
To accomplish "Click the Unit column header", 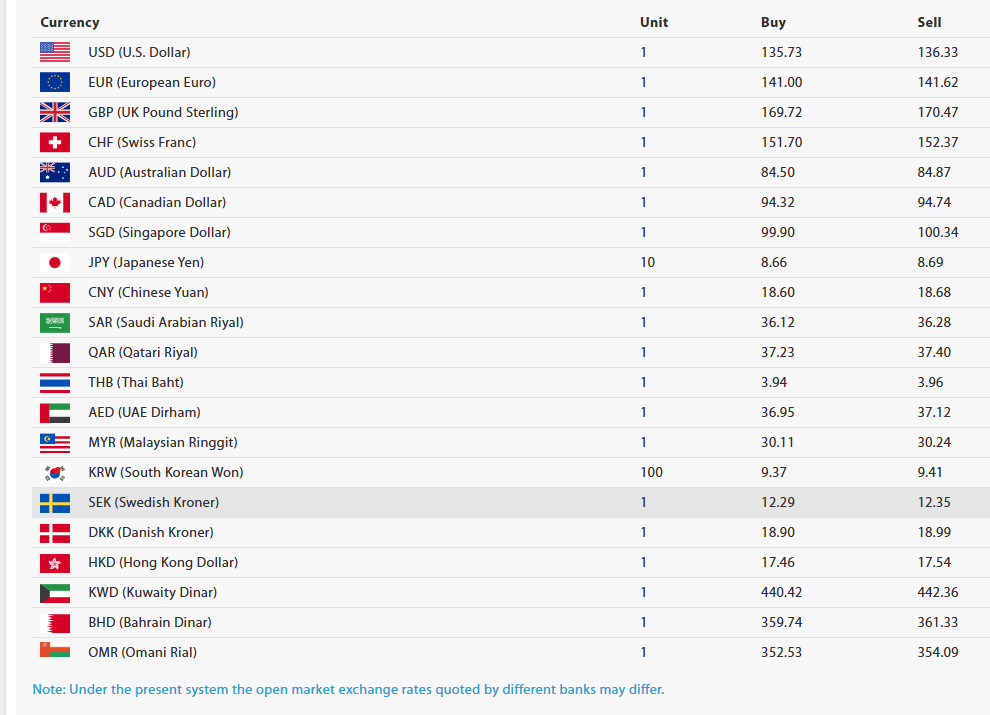I will 653,22.
